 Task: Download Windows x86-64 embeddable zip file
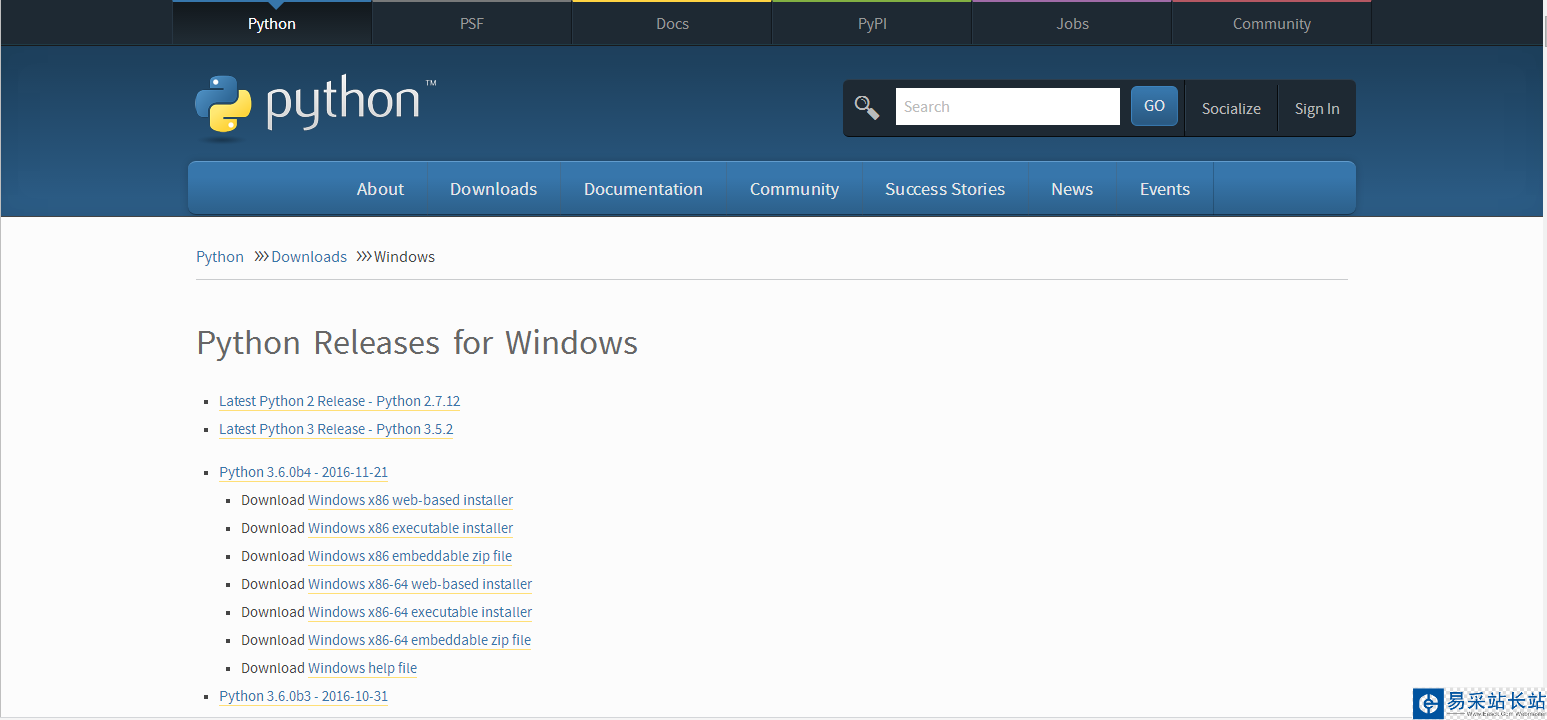click(x=420, y=640)
